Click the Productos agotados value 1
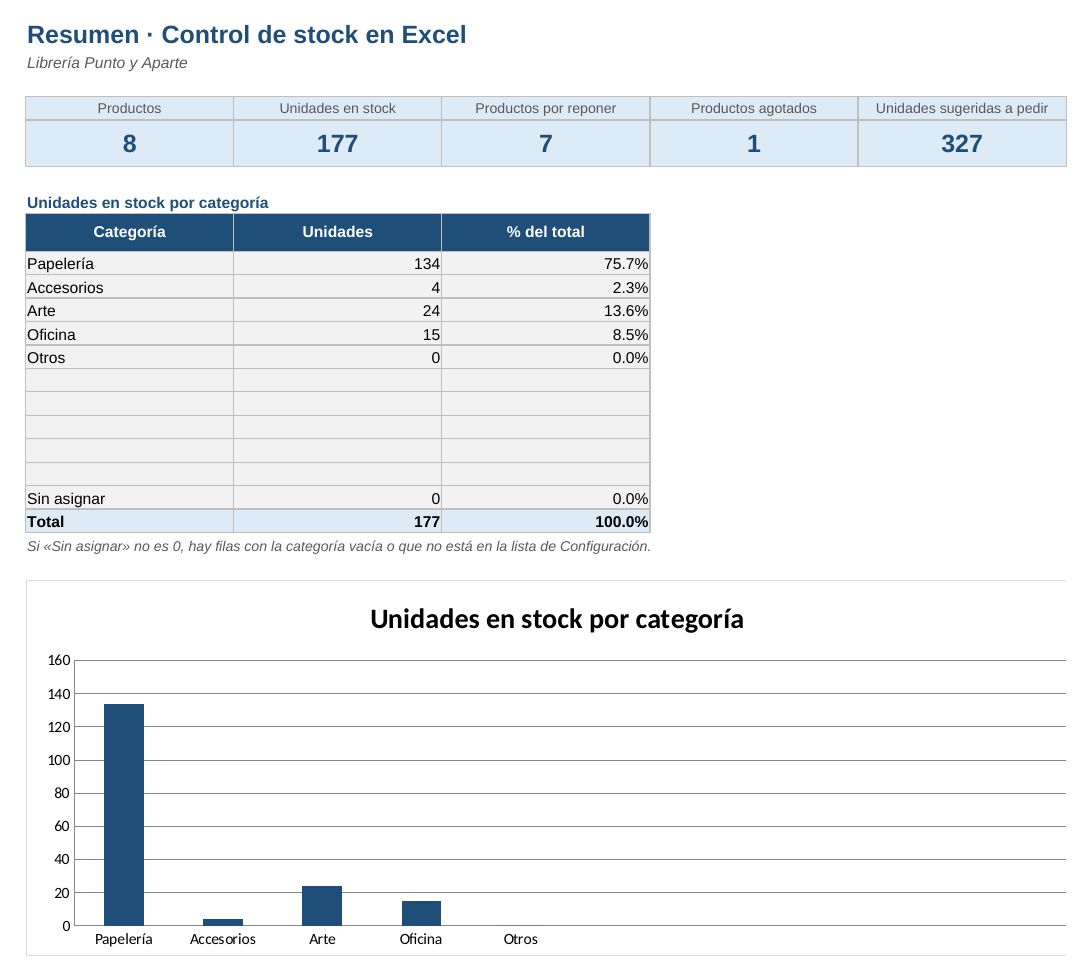The width and height of the screenshot is (1091, 980). (x=754, y=143)
